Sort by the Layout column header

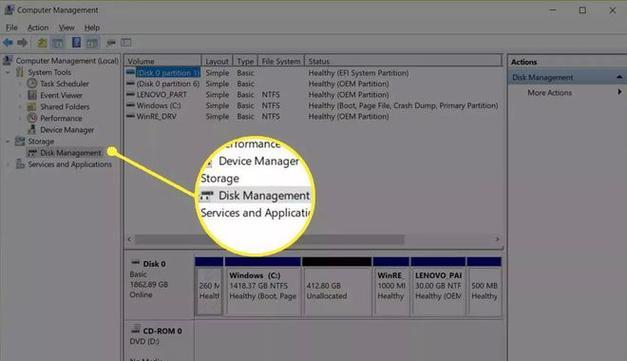pos(217,61)
